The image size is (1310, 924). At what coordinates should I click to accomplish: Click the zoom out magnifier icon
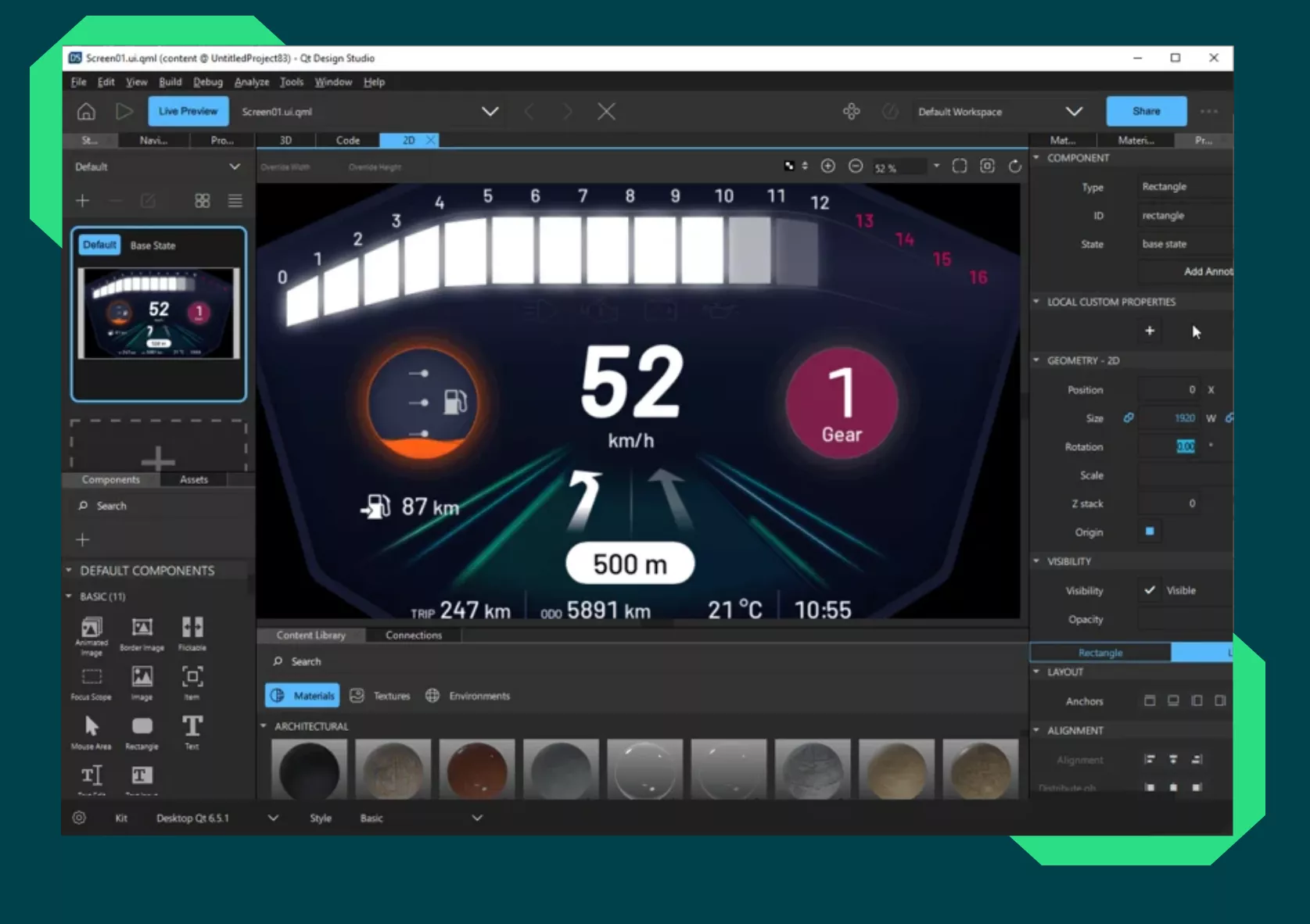(x=856, y=166)
